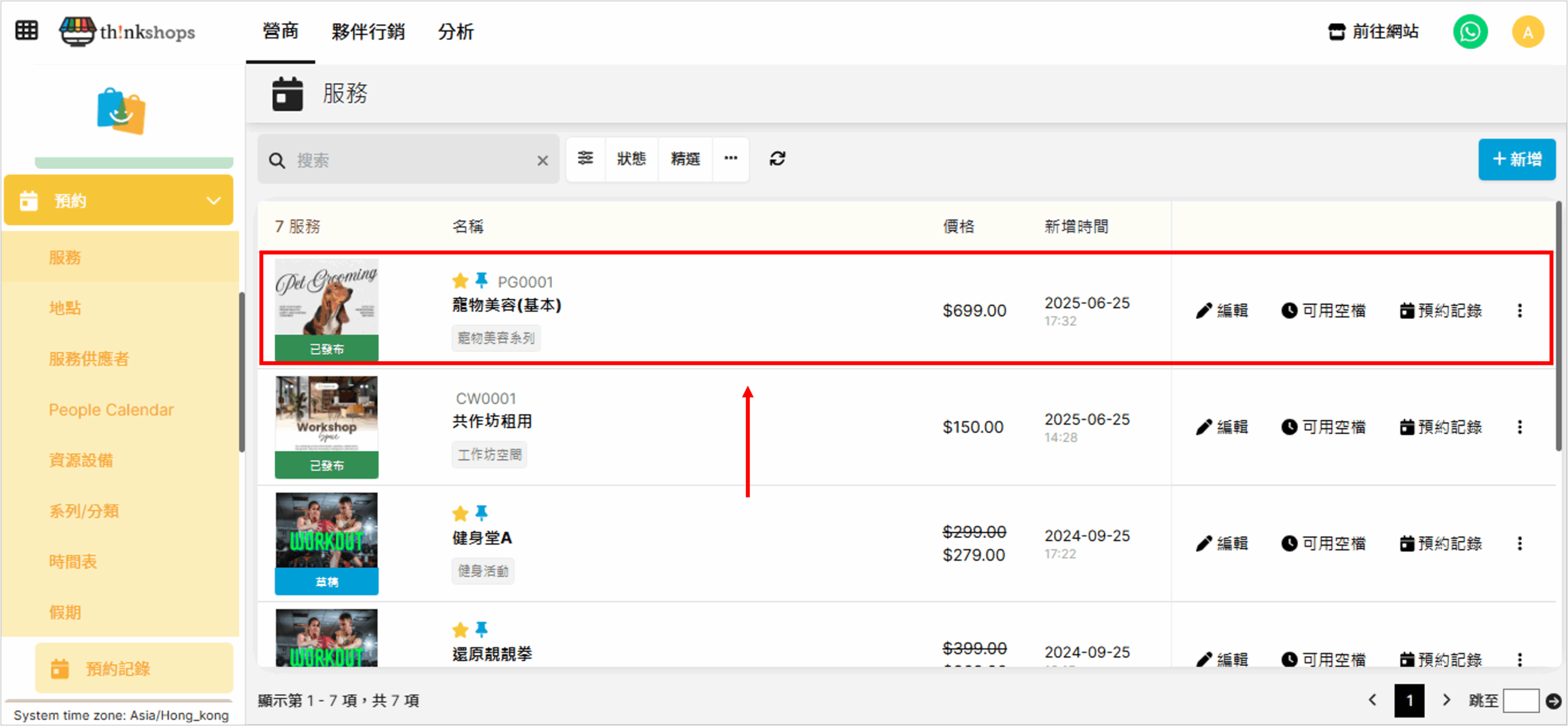Toggle star on 健身堂A service
Viewport: 1568px width, 726px height.
tap(460, 513)
